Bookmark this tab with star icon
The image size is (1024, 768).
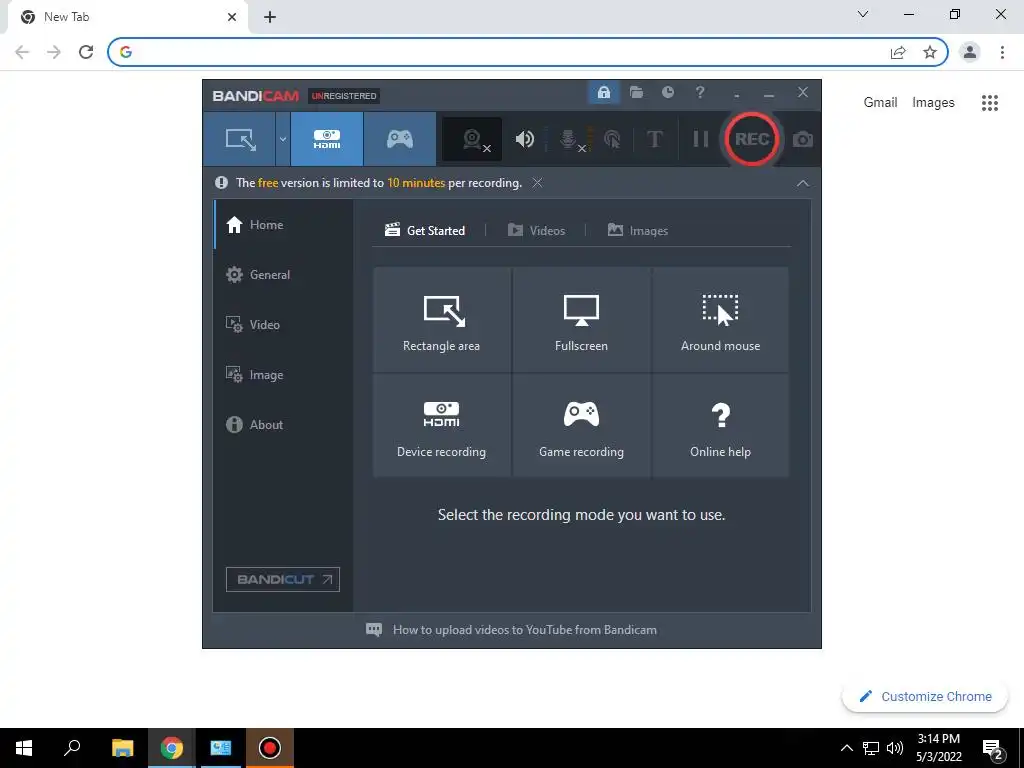(930, 52)
